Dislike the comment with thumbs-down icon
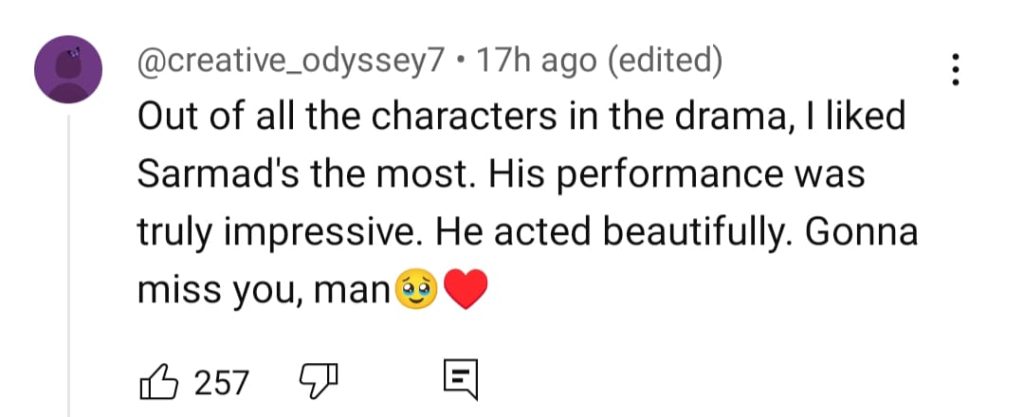The height and width of the screenshot is (417, 1024). tap(319, 380)
